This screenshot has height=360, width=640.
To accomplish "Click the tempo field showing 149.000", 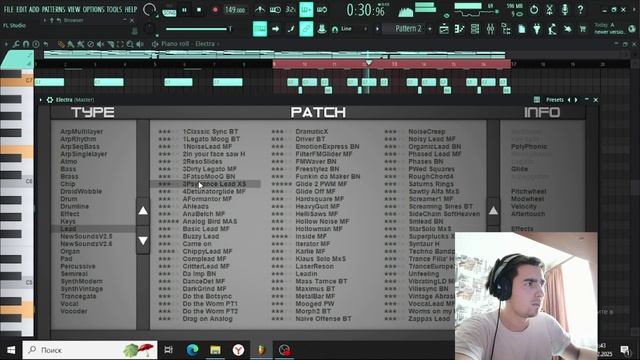I will pyautogui.click(x=235, y=10).
